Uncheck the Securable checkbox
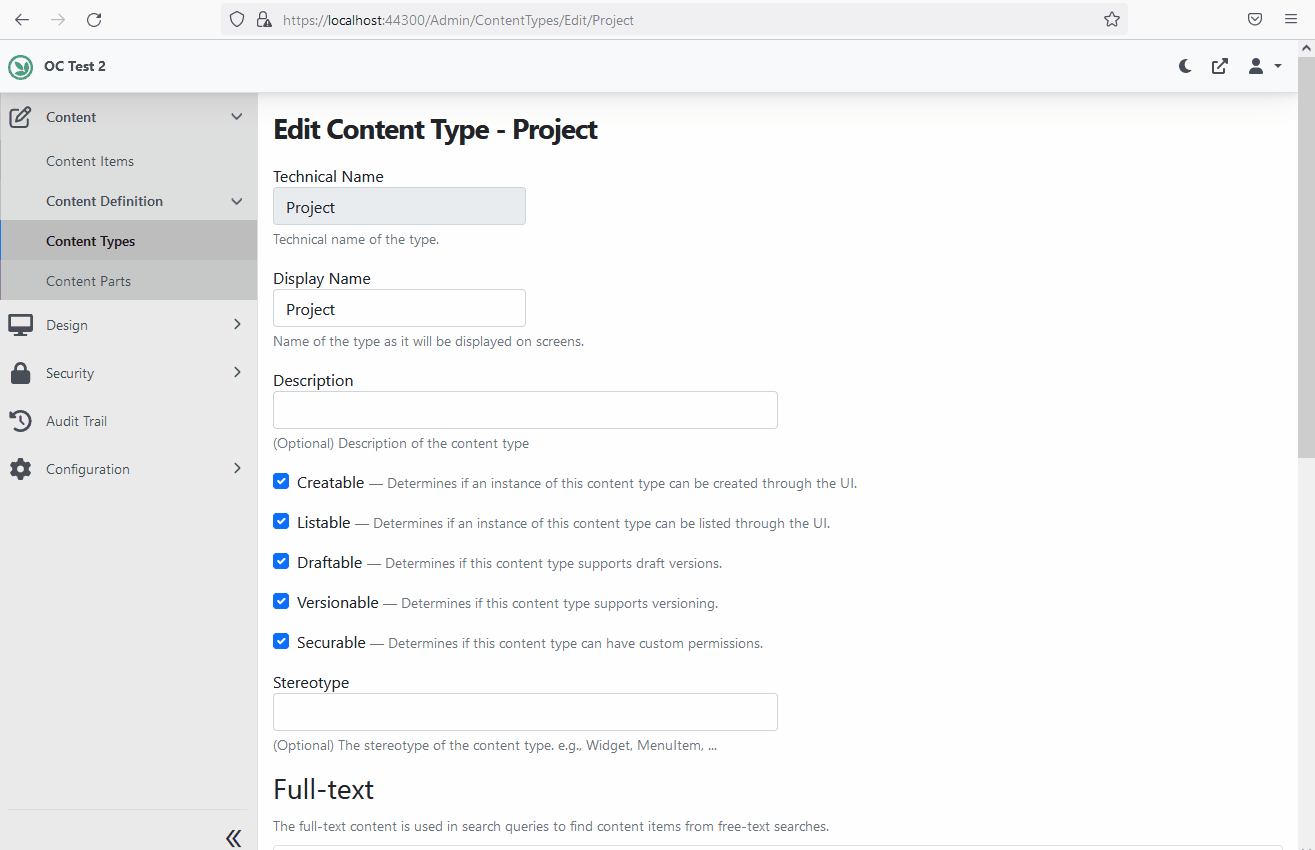Image resolution: width=1315 pixels, height=850 pixels. coord(281,641)
